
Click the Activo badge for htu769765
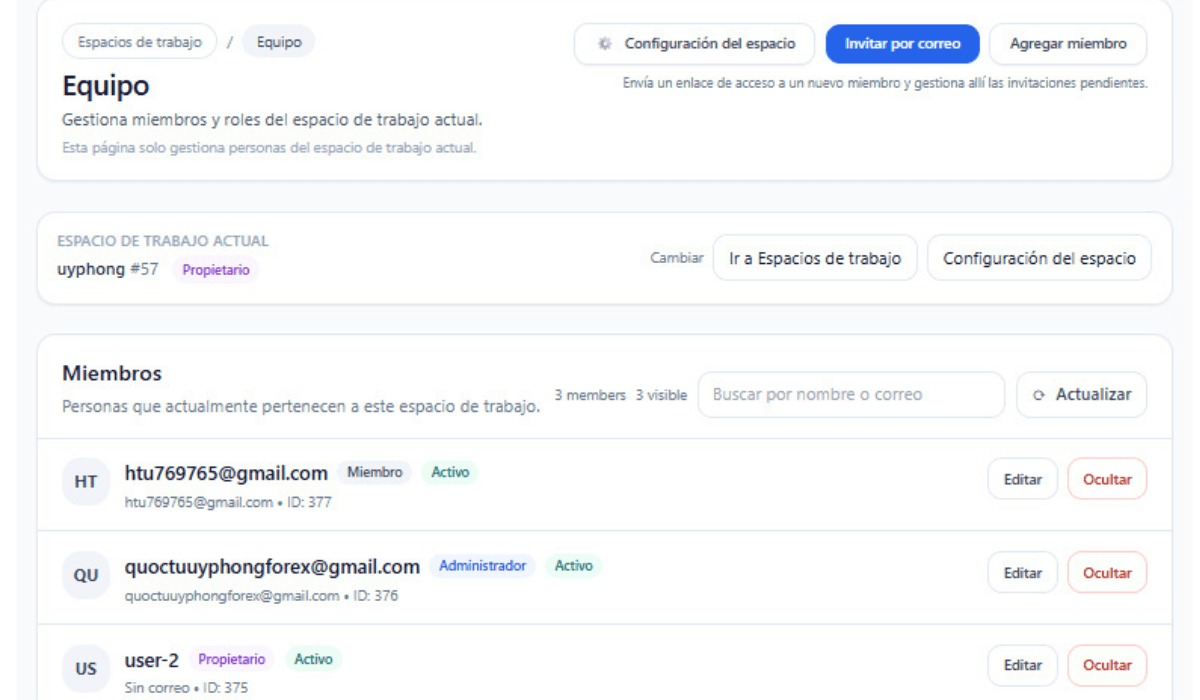click(450, 472)
